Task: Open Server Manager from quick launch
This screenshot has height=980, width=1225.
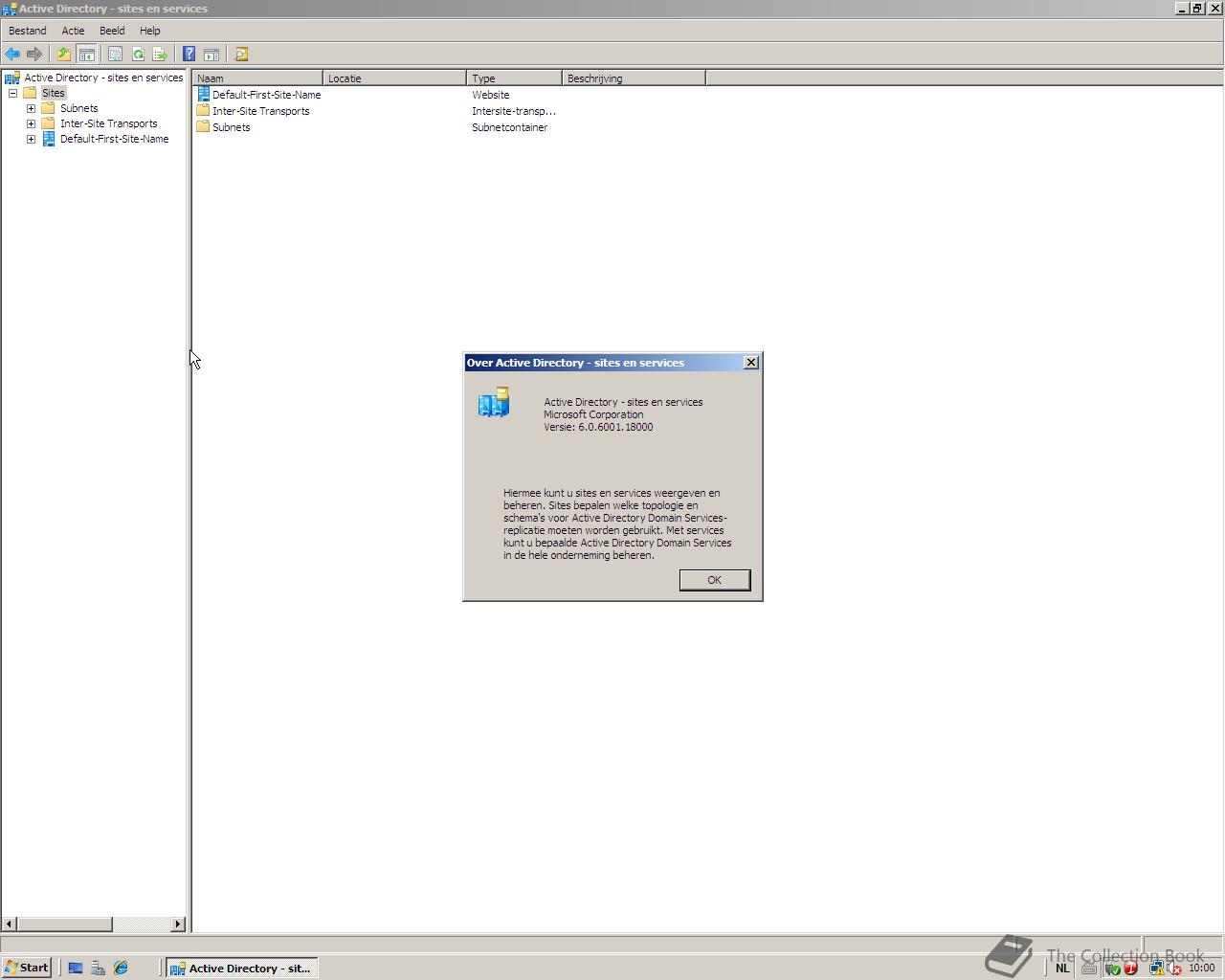Action: coord(98,969)
